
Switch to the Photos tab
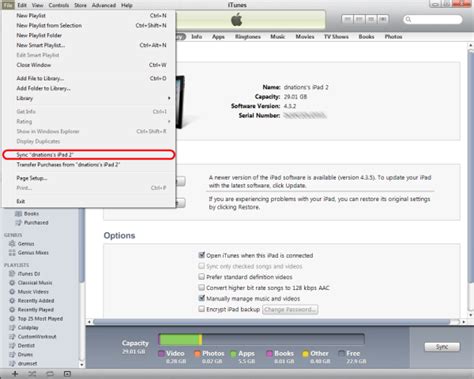pyautogui.click(x=393, y=37)
